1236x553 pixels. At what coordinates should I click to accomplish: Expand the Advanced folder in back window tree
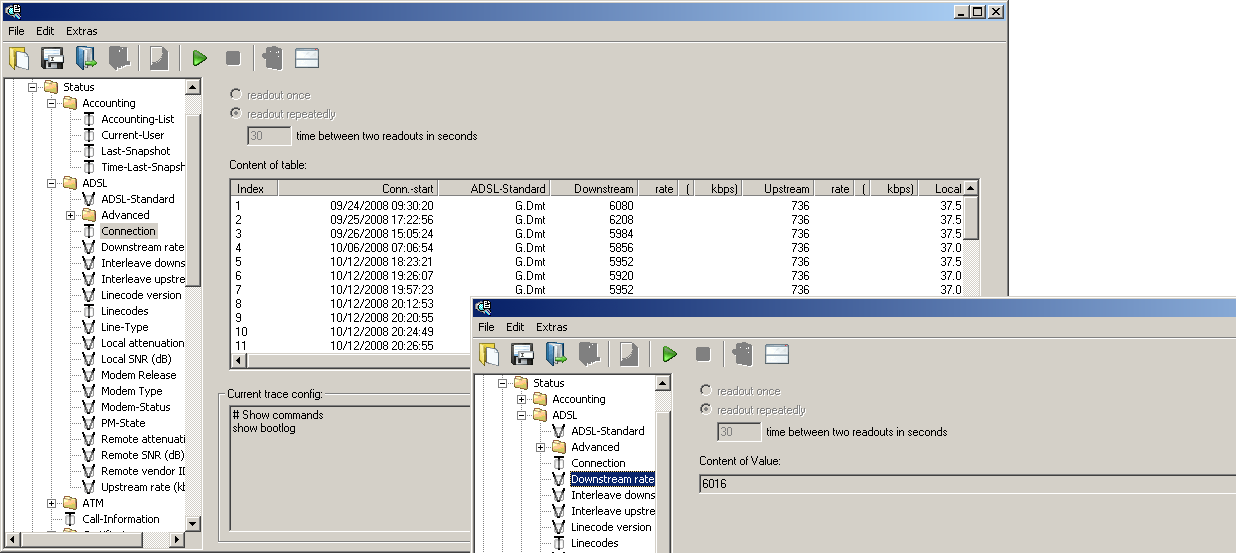pos(71,215)
